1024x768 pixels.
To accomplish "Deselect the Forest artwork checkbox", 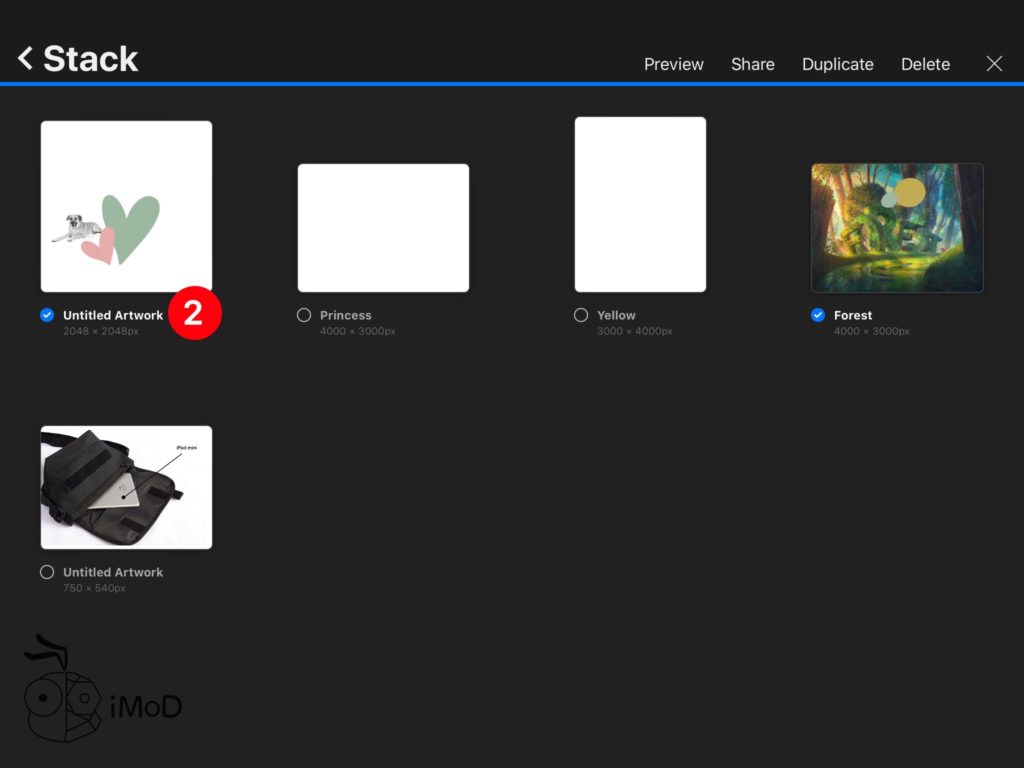I will coord(818,315).
